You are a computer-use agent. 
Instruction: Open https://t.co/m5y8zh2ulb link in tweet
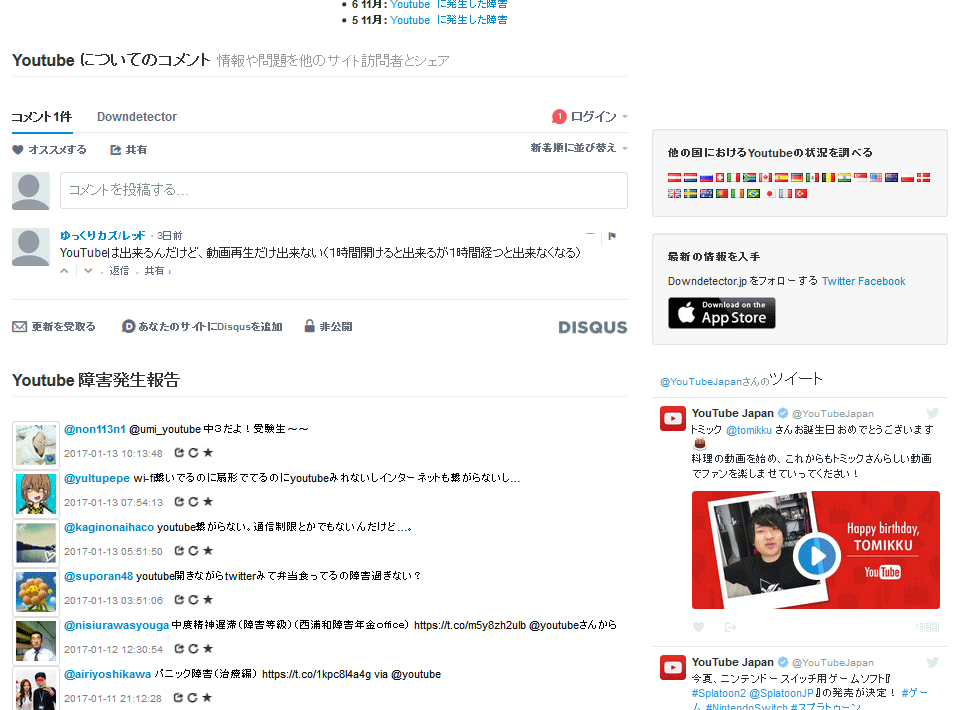(x=470, y=625)
